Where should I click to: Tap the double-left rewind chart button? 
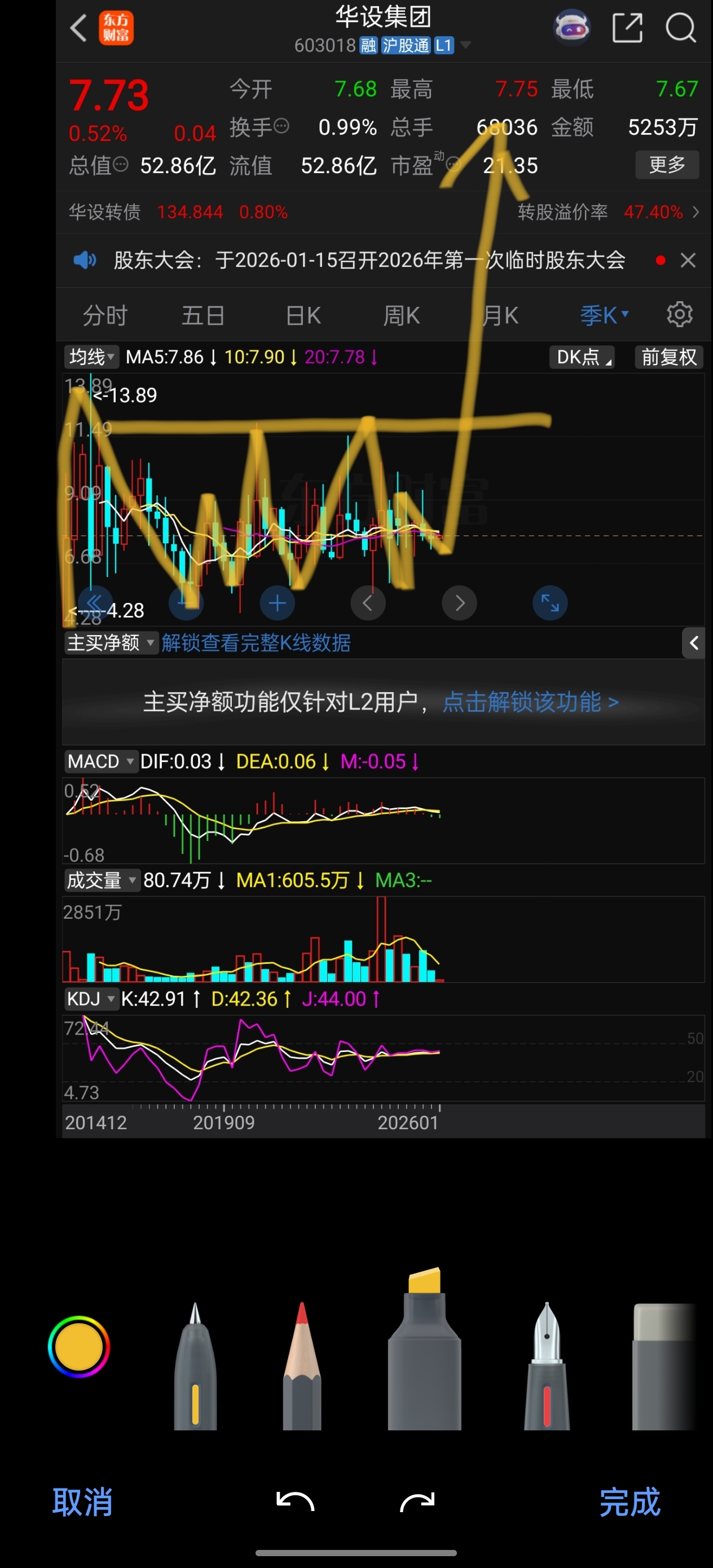click(94, 602)
